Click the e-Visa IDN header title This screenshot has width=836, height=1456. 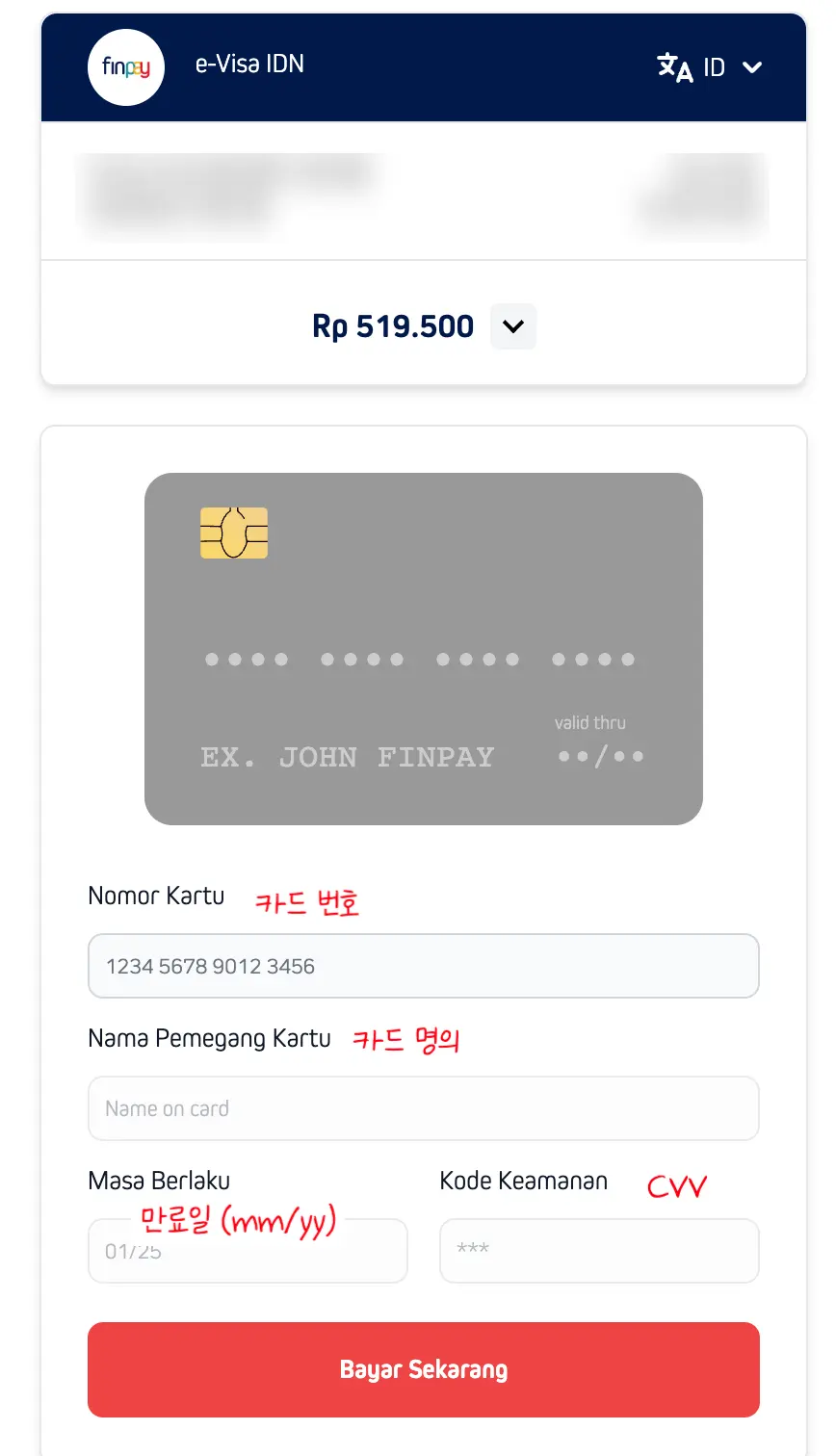coord(249,65)
